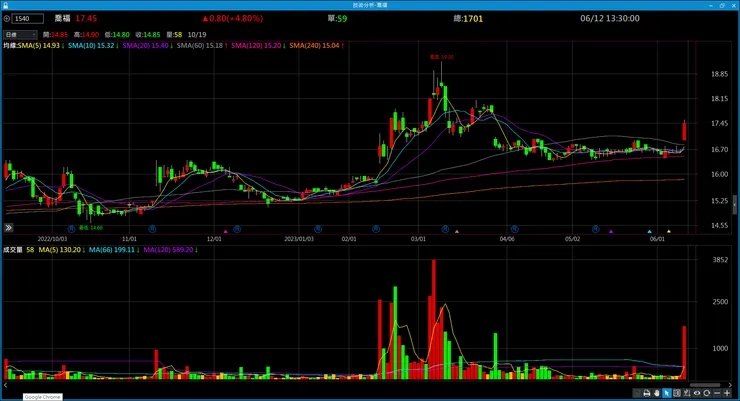Click the 18.85 price axis label
Viewport: 740px width, 401px height.
[720, 74]
